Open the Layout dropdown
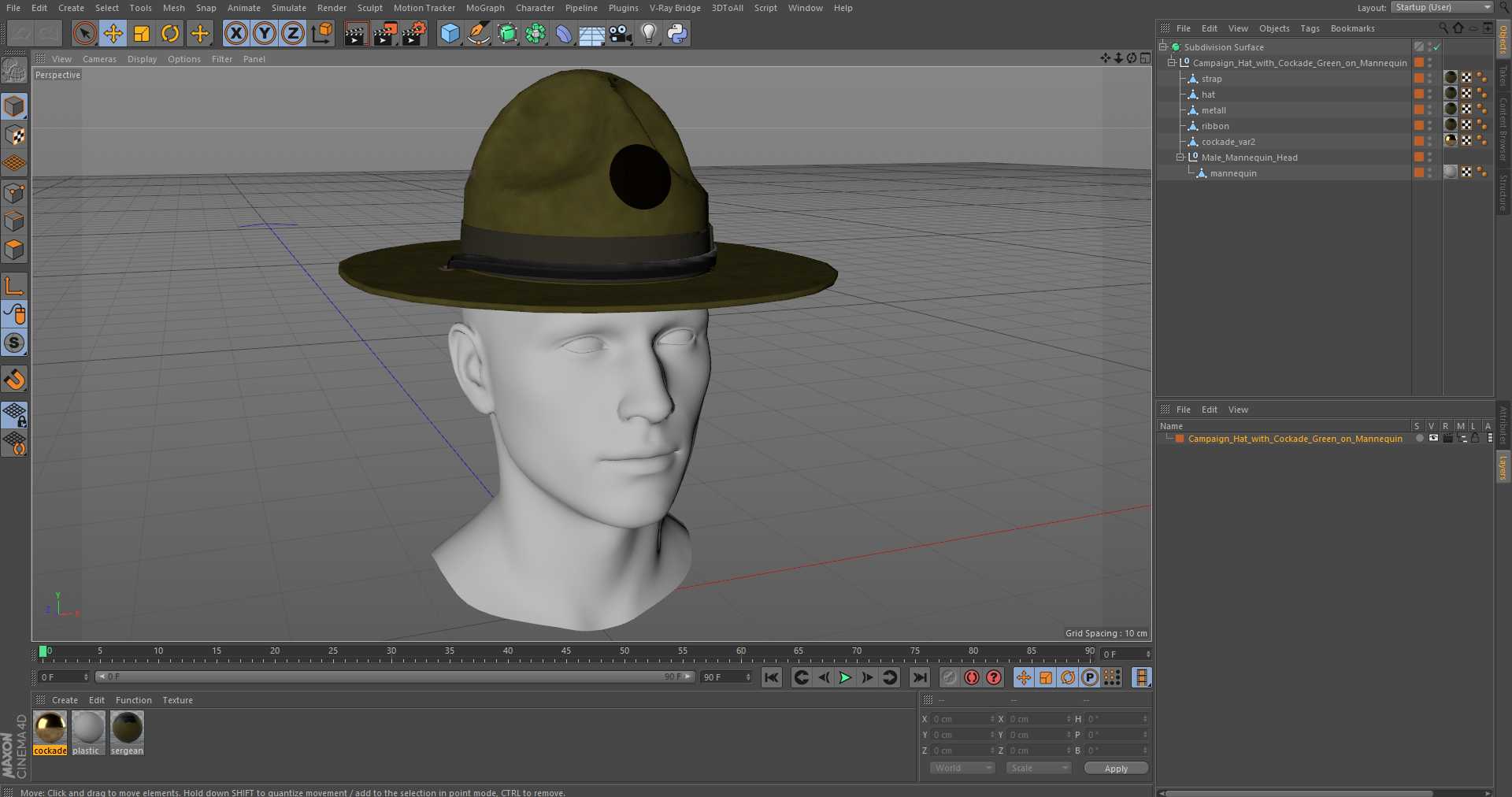 (x=1442, y=7)
